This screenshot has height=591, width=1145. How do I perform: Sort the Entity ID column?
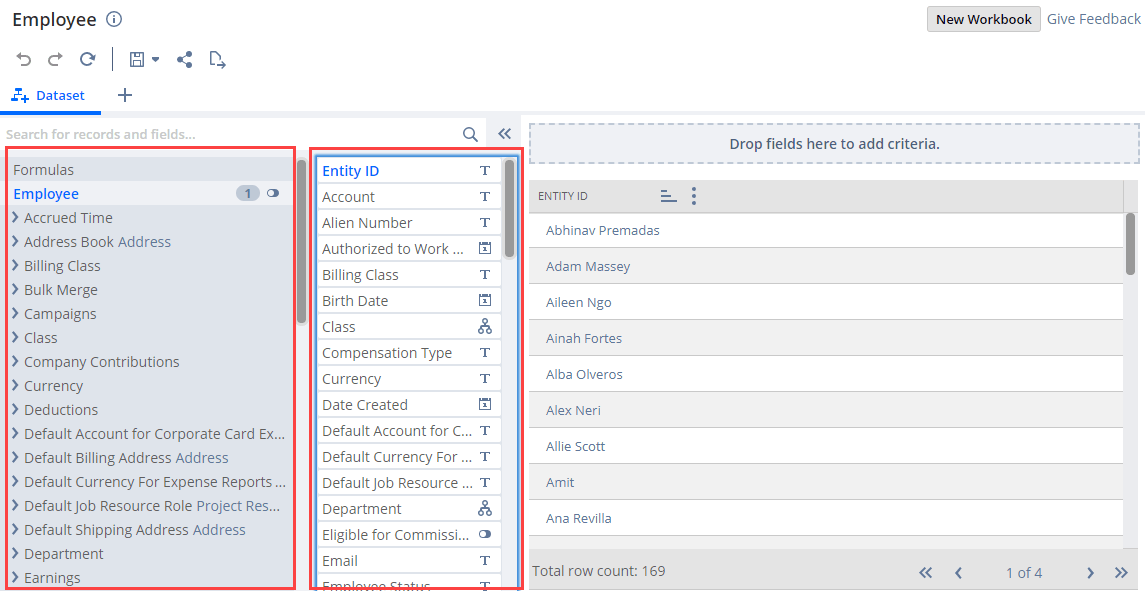(x=668, y=196)
